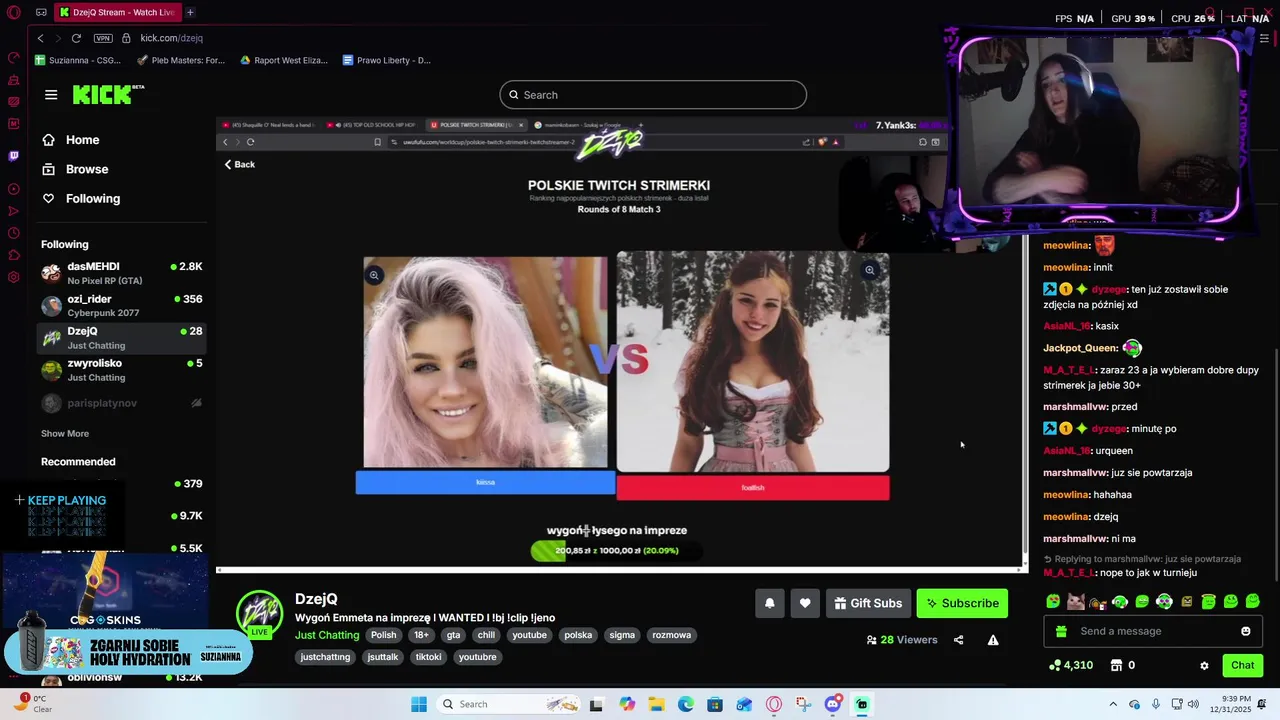Click the KICK logo
Screen dimensions: 1280x720
point(101,94)
